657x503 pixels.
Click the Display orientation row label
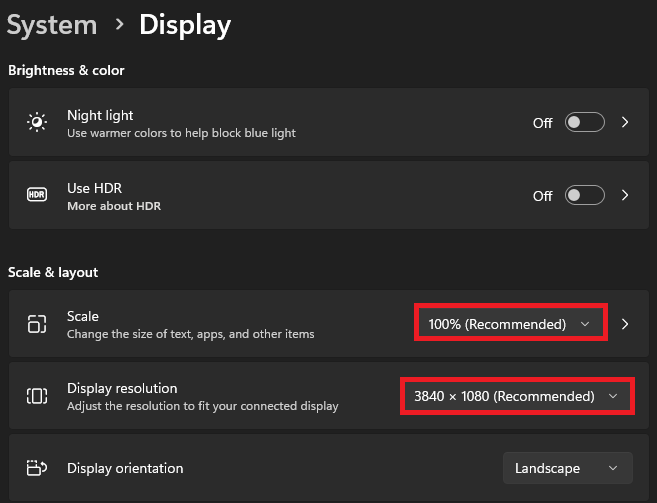(x=125, y=468)
